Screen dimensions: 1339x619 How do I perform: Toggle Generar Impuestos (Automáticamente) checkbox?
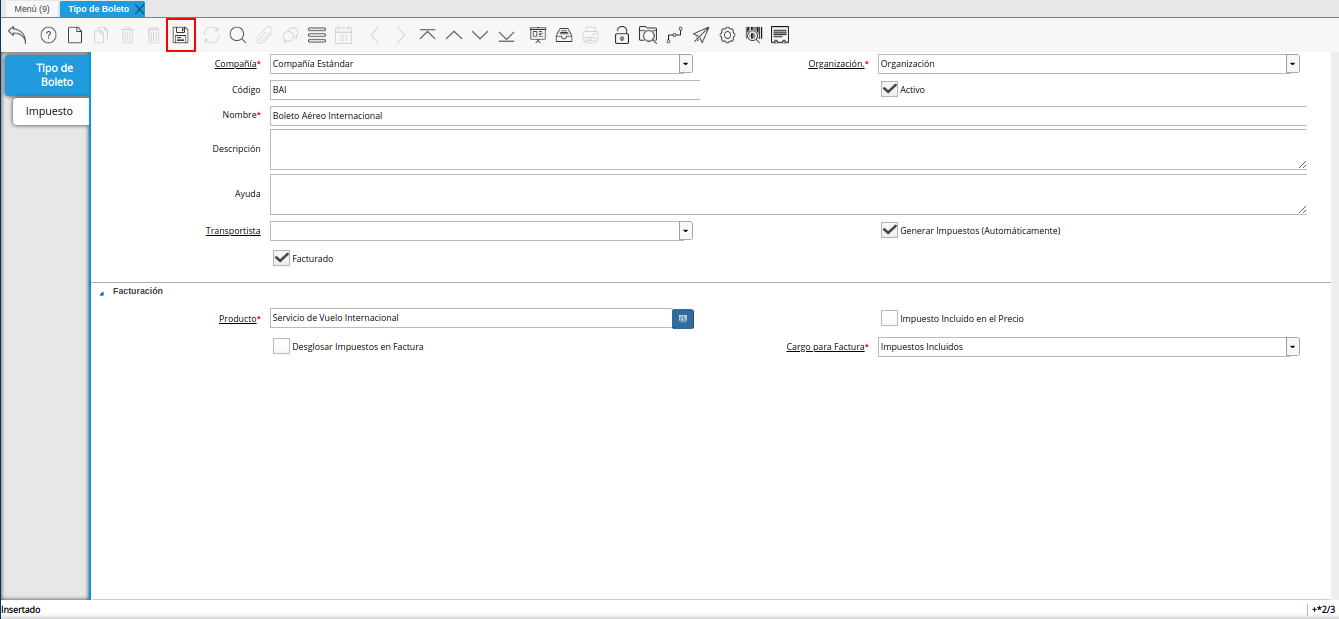click(x=889, y=230)
